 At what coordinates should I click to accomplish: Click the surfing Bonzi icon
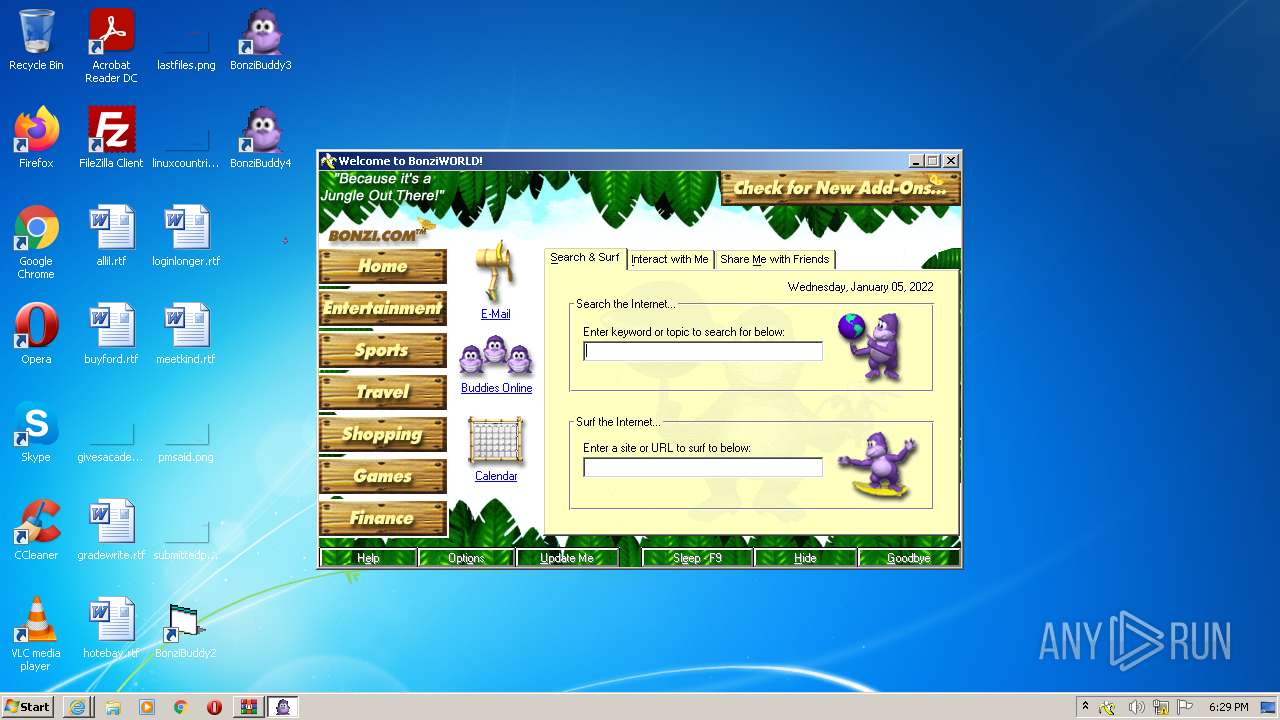point(878,465)
